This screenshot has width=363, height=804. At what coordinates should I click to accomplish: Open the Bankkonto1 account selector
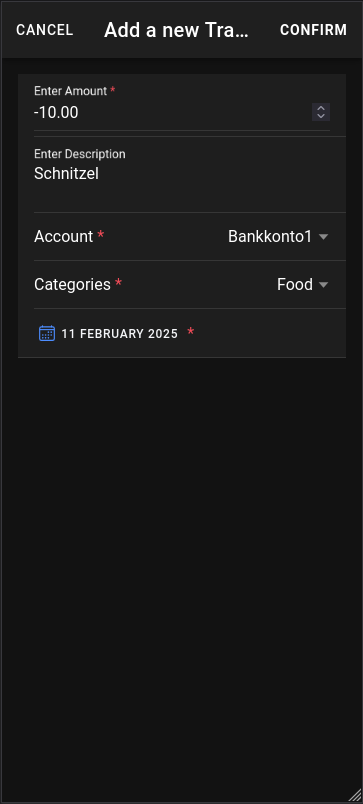(x=278, y=236)
